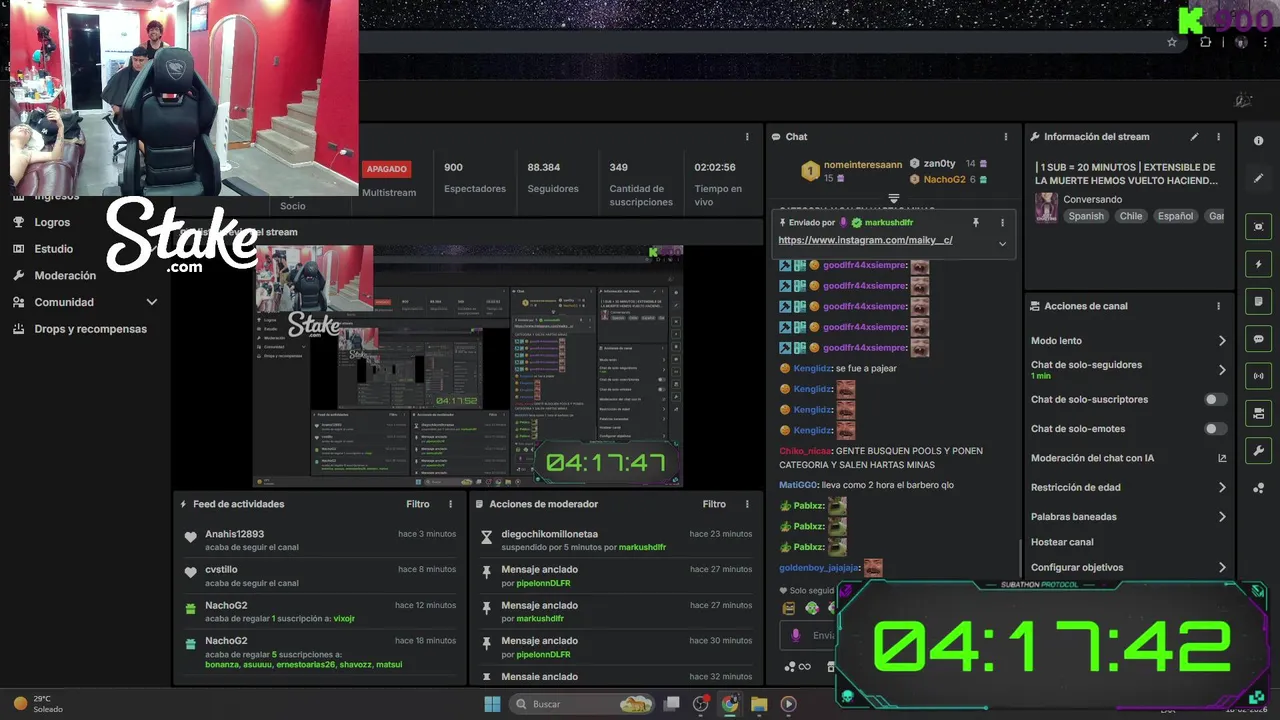Unpin the pinned chat message
Image resolution: width=1280 pixels, height=720 pixels.
coord(976,223)
